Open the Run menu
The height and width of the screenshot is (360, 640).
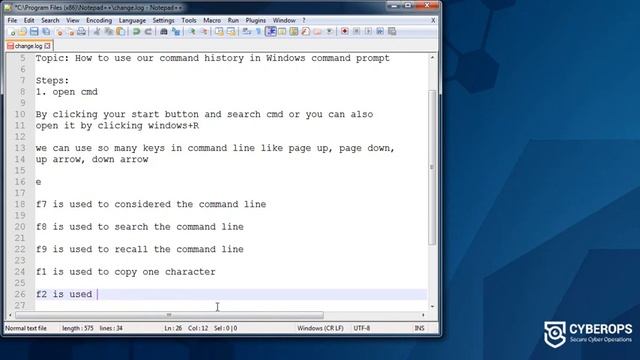[233, 20]
